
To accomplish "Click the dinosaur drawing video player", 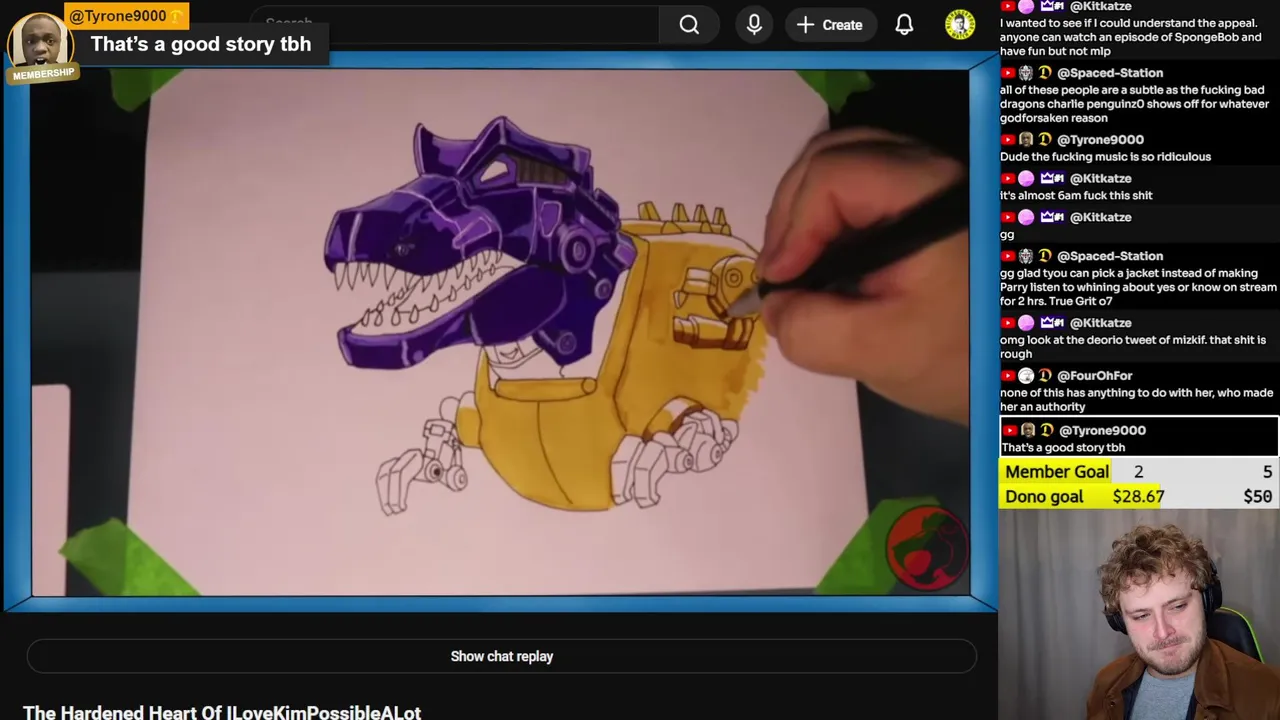I will [x=500, y=332].
